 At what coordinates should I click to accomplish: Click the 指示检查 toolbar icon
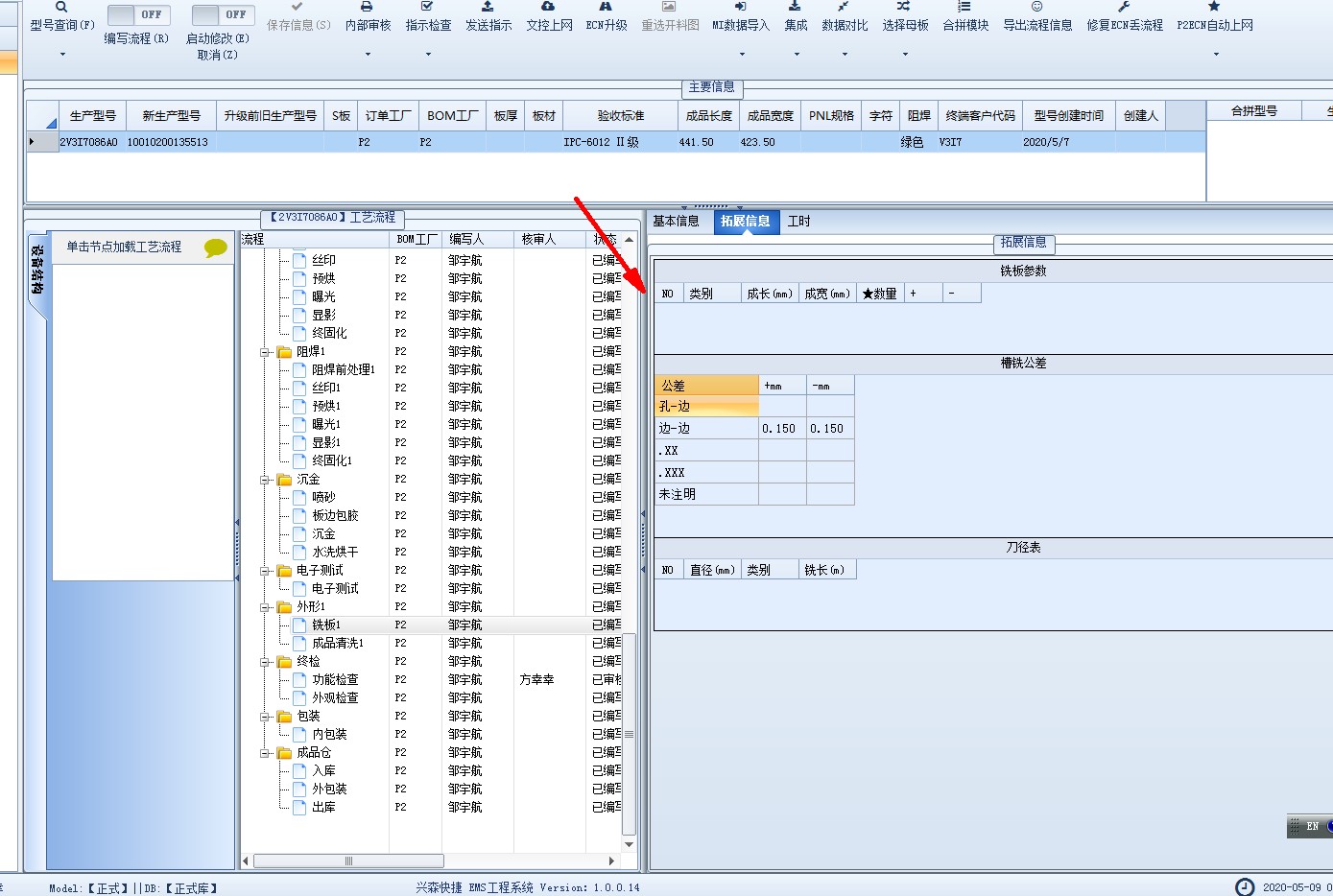(427, 7)
